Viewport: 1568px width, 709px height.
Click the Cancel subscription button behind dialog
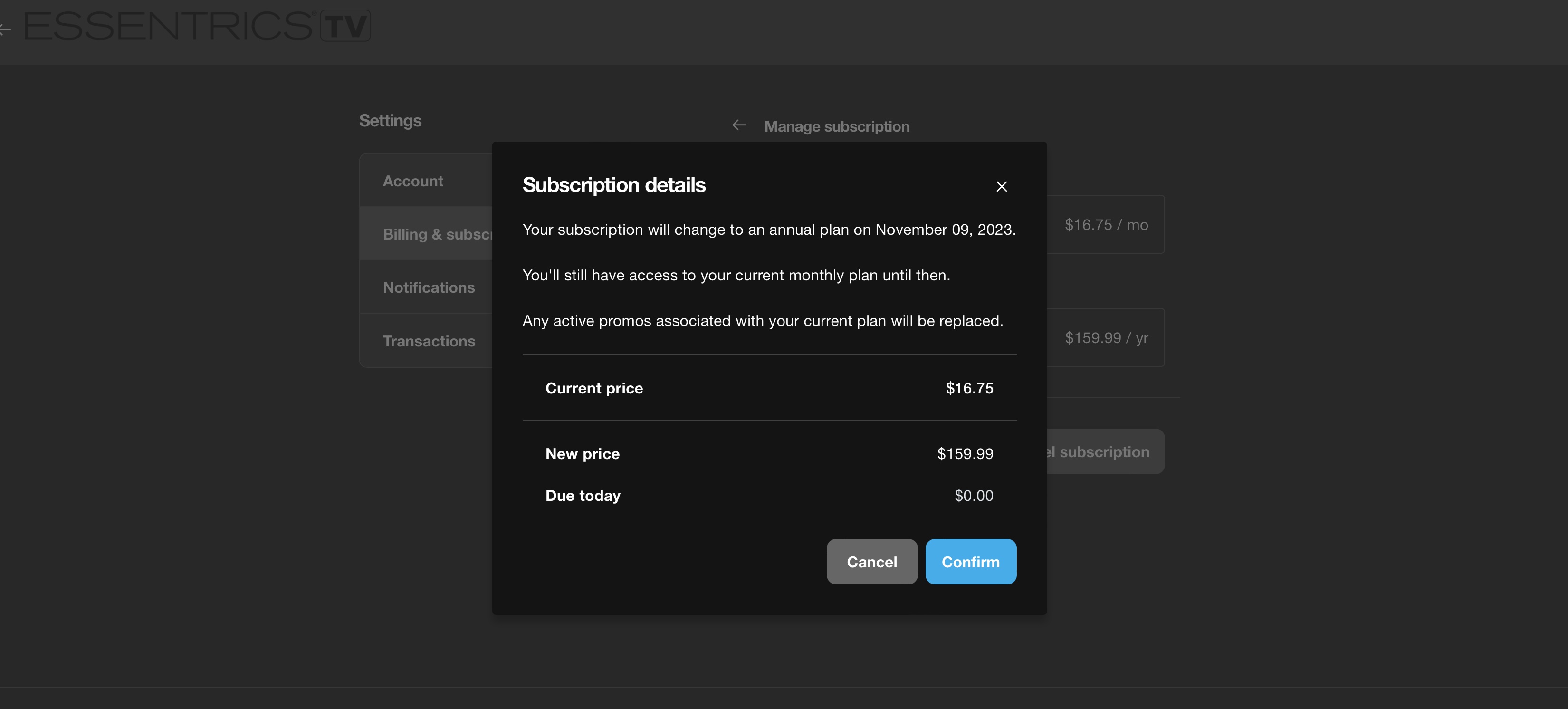(1105, 451)
